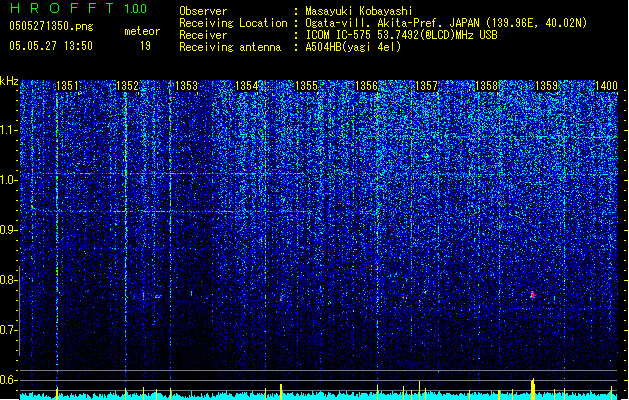
Task: Select the 1353 time marker
Action: [x=187, y=85]
